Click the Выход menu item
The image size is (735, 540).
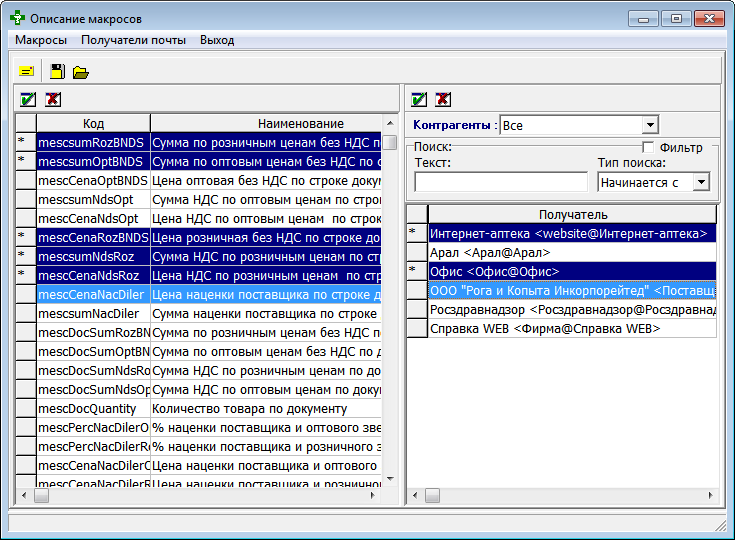(217, 40)
